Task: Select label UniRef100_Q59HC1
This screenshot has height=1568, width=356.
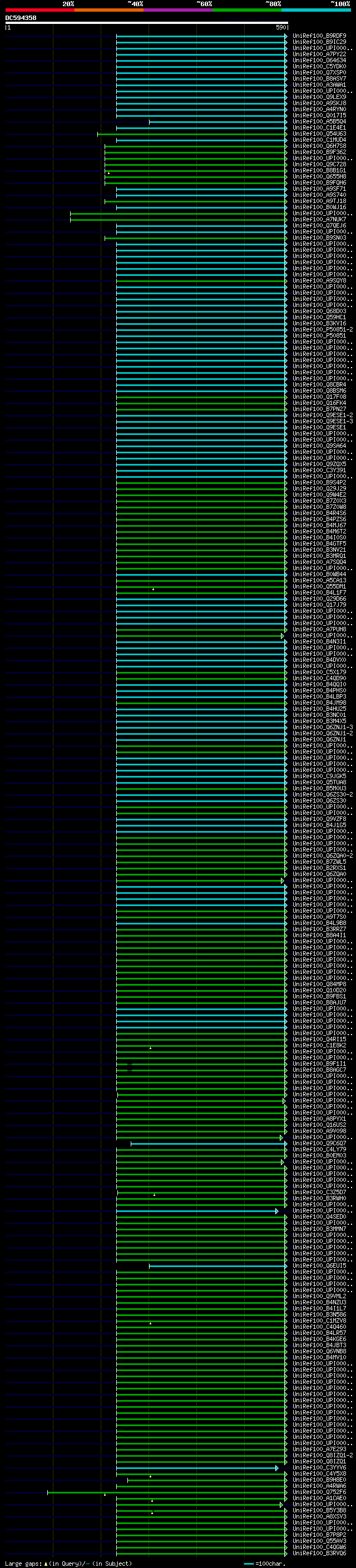Action: tap(319, 318)
